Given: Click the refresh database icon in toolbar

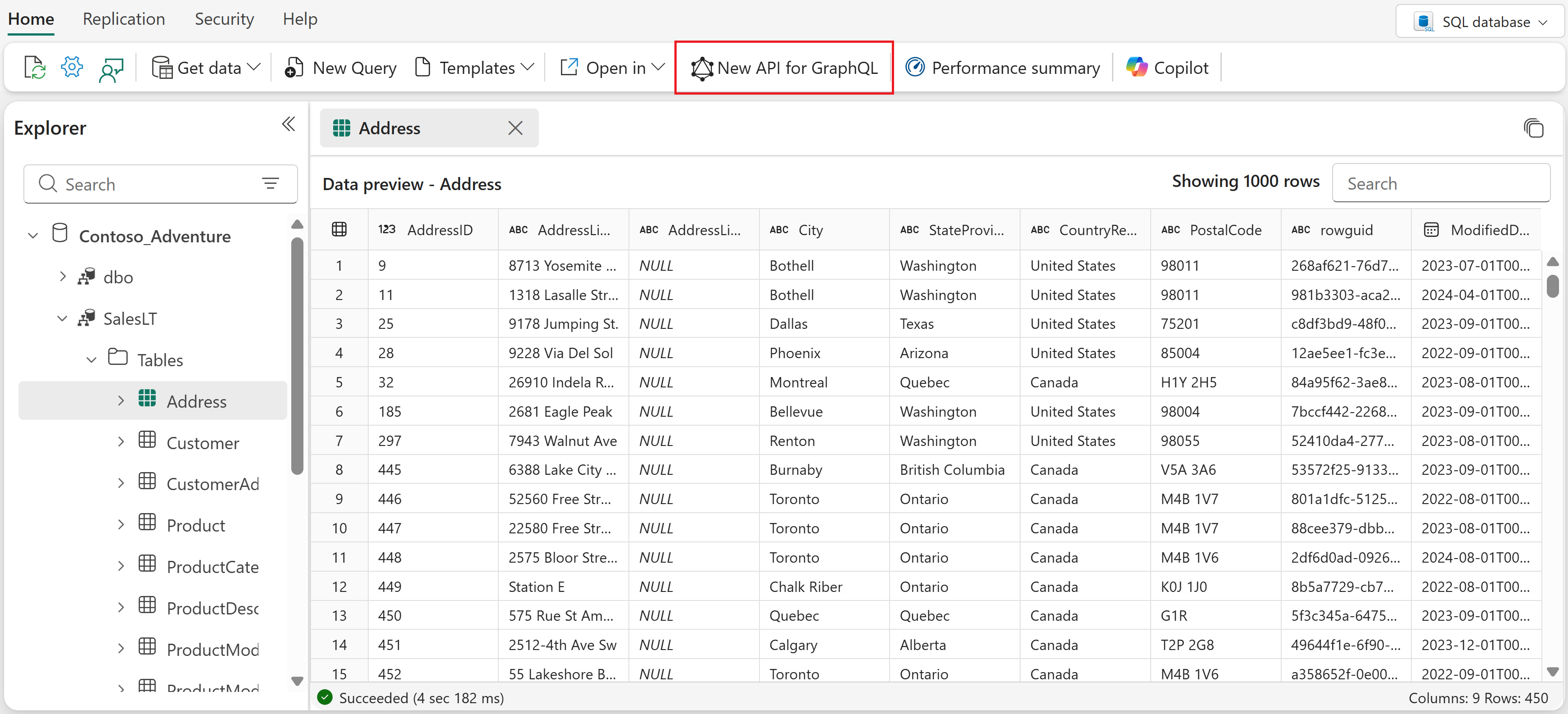Looking at the screenshot, I should 35,68.
